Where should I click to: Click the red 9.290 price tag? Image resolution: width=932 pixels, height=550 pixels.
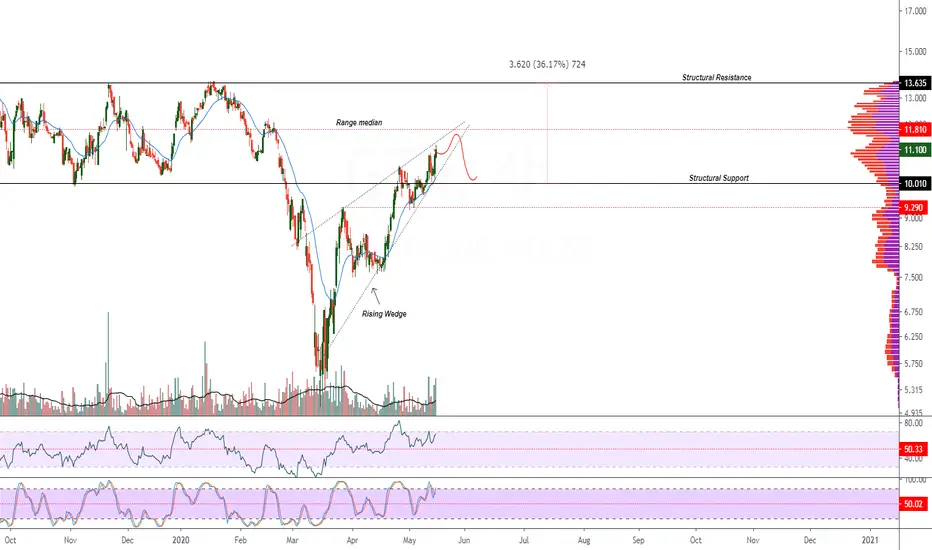tap(913, 208)
